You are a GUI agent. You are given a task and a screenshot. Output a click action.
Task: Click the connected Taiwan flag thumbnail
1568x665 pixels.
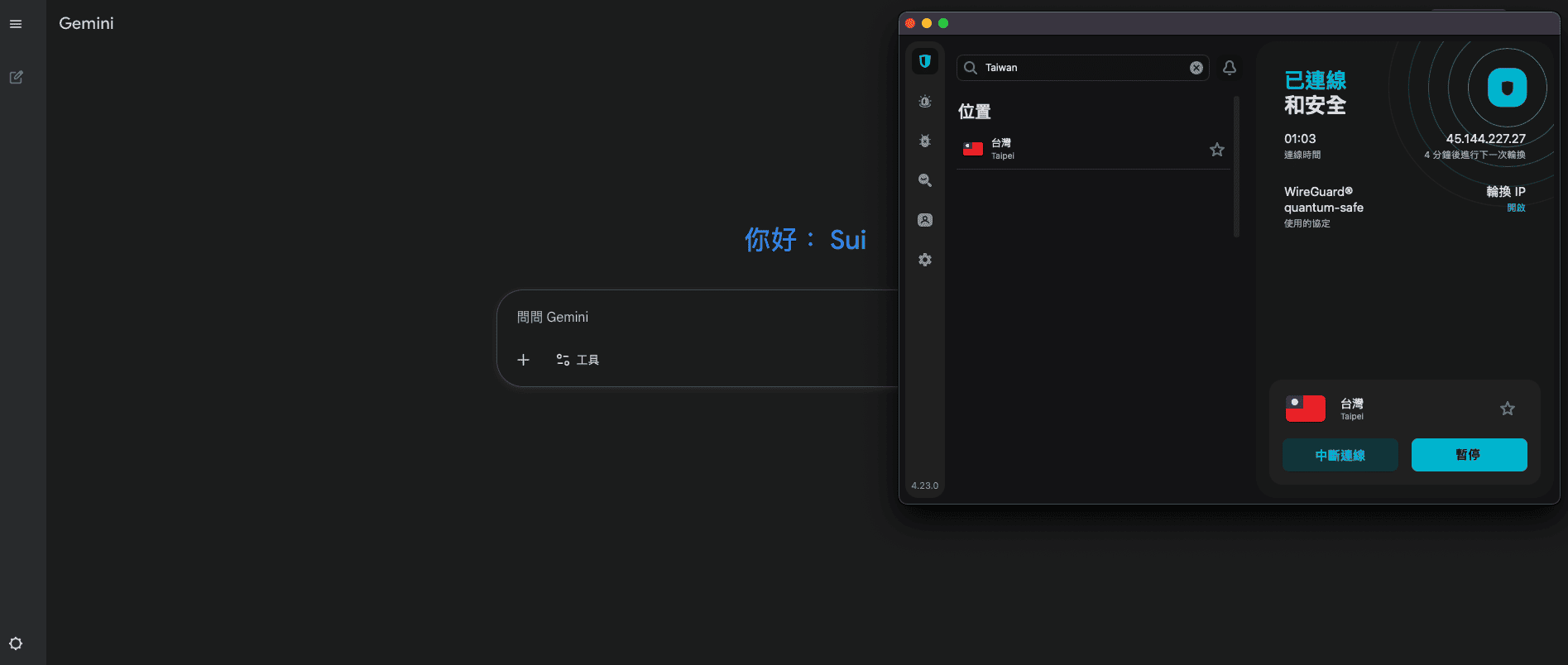(x=1306, y=409)
